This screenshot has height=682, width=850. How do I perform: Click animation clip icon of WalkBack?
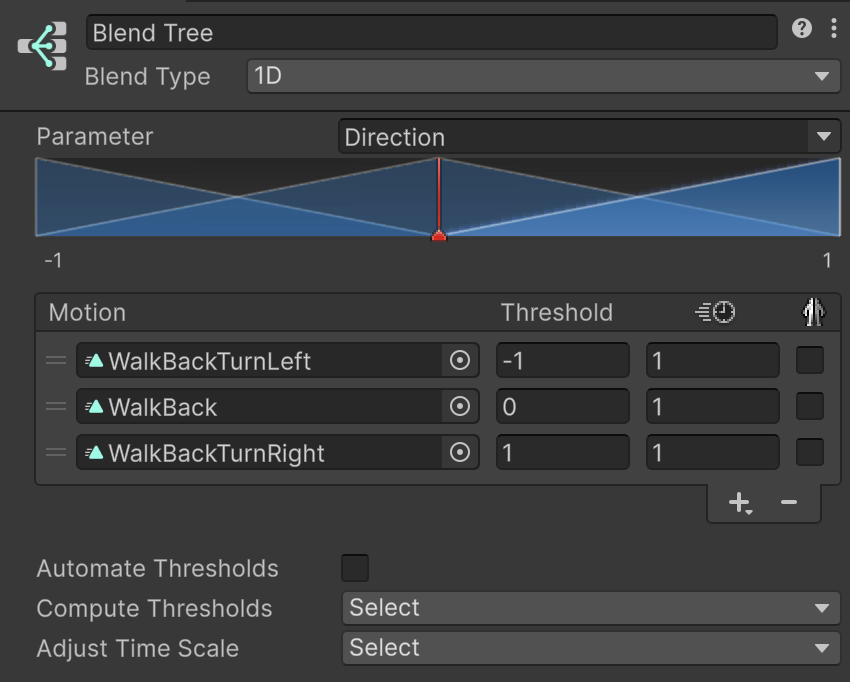tap(94, 407)
